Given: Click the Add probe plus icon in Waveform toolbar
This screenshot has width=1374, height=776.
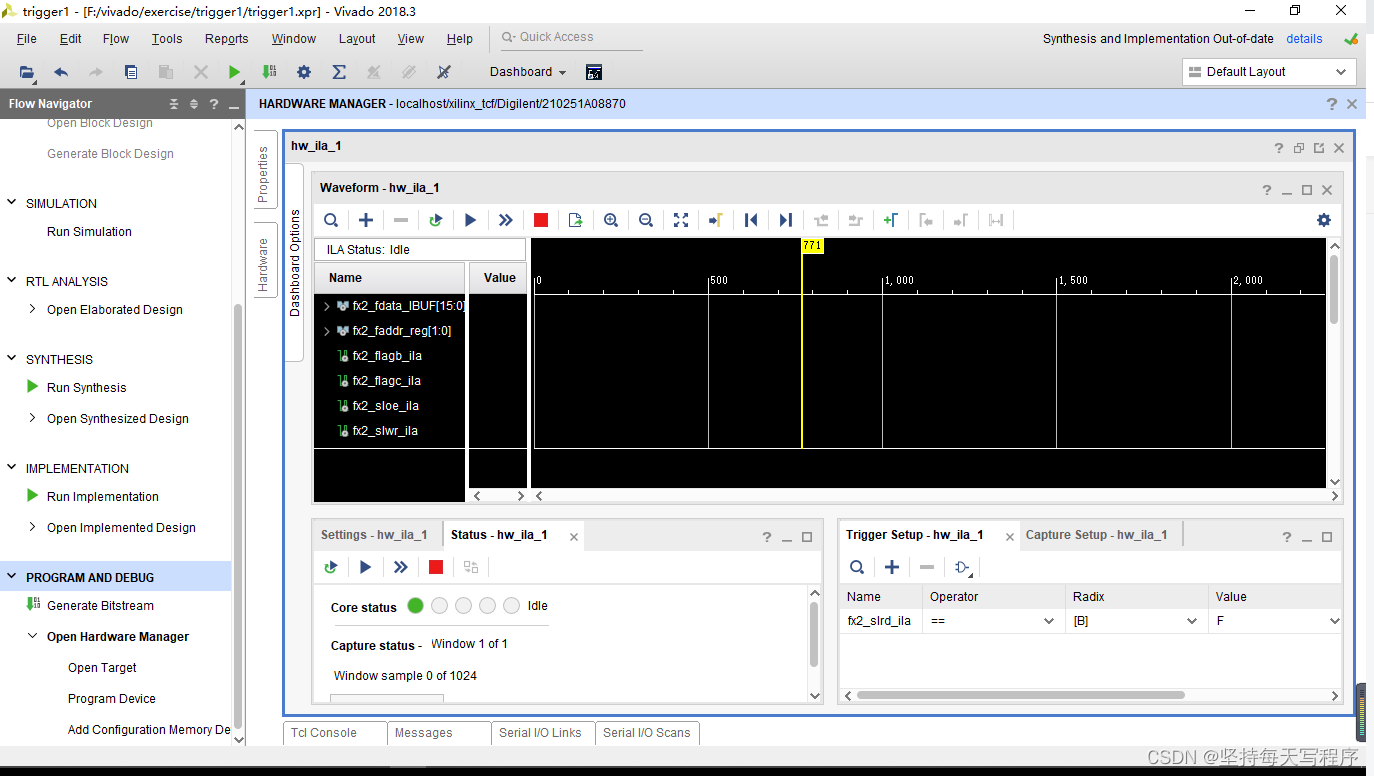Looking at the screenshot, I should click(x=366, y=220).
